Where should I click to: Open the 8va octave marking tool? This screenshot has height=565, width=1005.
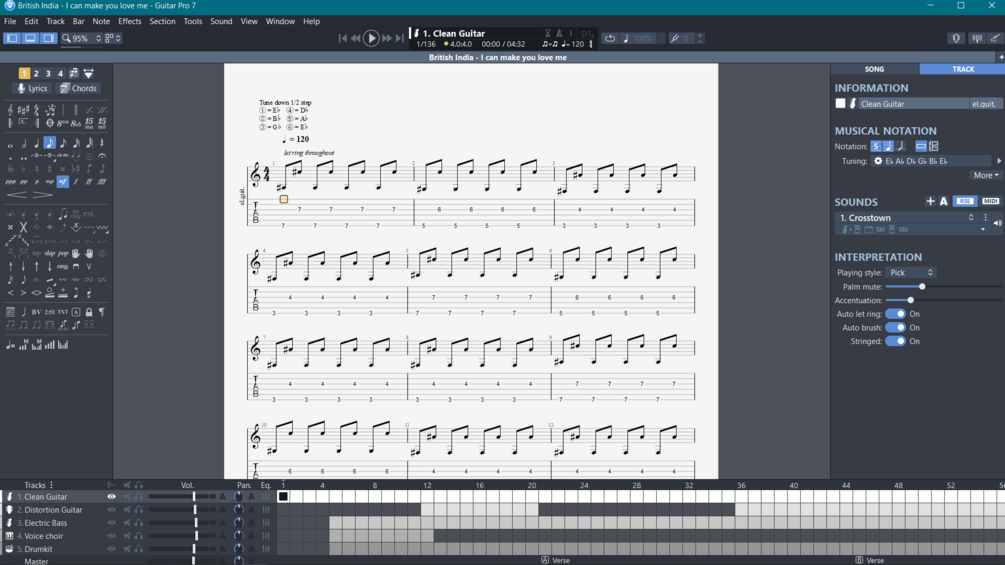pos(62,124)
